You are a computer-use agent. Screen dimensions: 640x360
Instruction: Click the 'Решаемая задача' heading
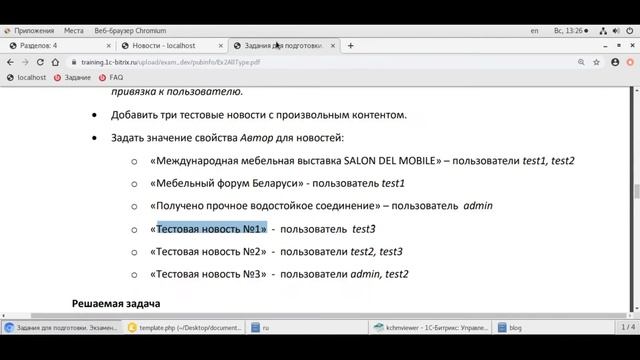click(116, 304)
